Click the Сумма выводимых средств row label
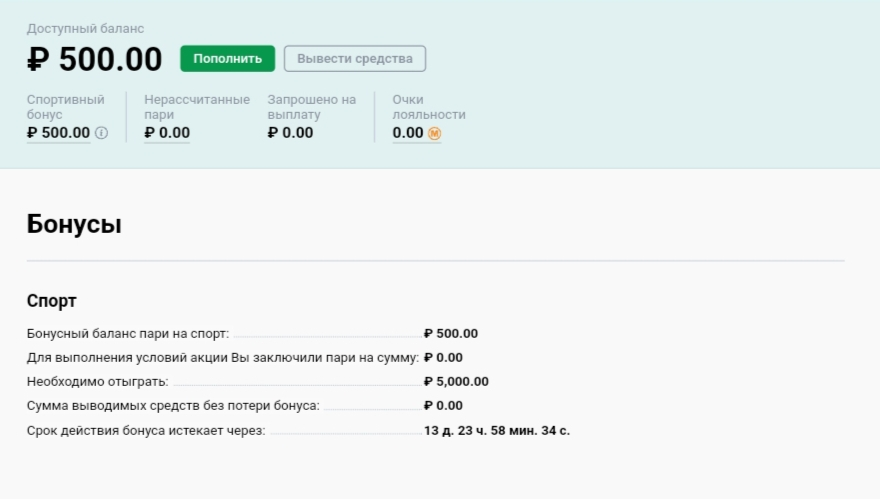This screenshot has height=499, width=880. [173, 406]
